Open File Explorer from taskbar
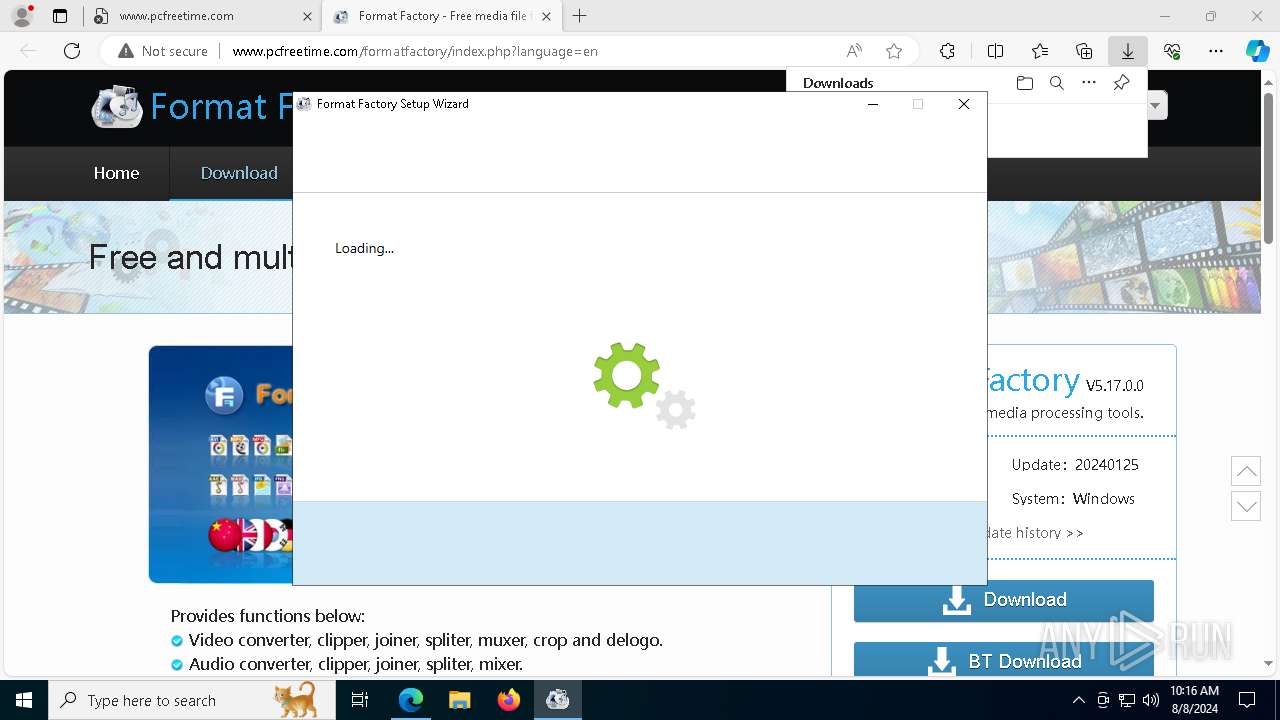The width and height of the screenshot is (1280, 720). [x=459, y=700]
